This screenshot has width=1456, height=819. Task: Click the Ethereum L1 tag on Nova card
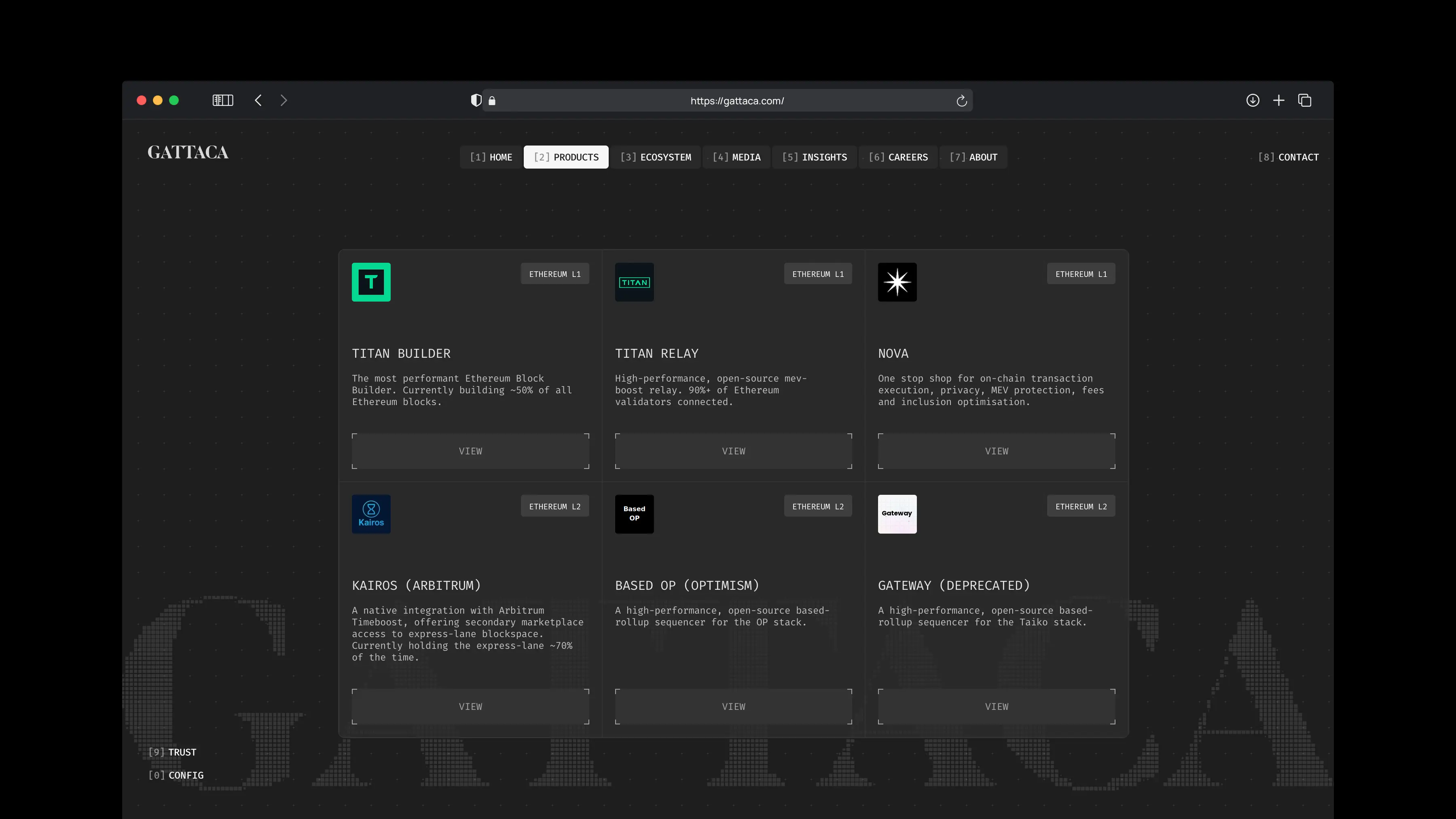(x=1081, y=274)
